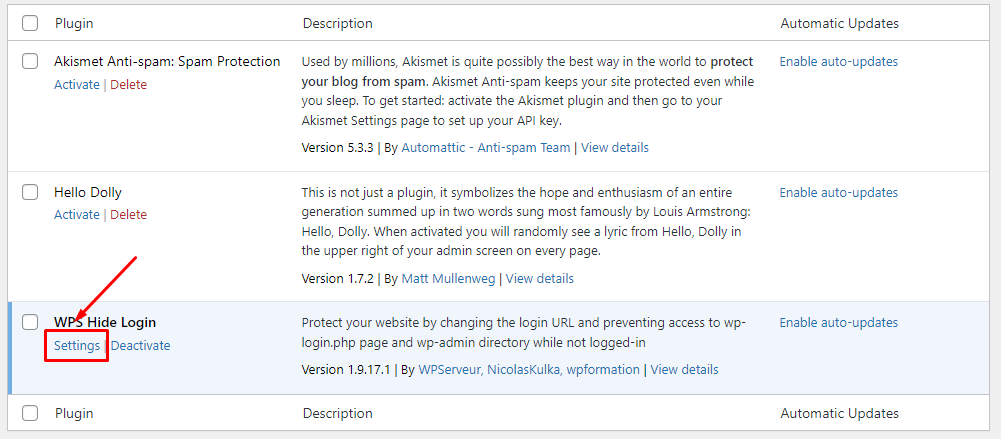The height and width of the screenshot is (439, 1001).
Task: View details of Akismet plugin
Action: pos(615,148)
